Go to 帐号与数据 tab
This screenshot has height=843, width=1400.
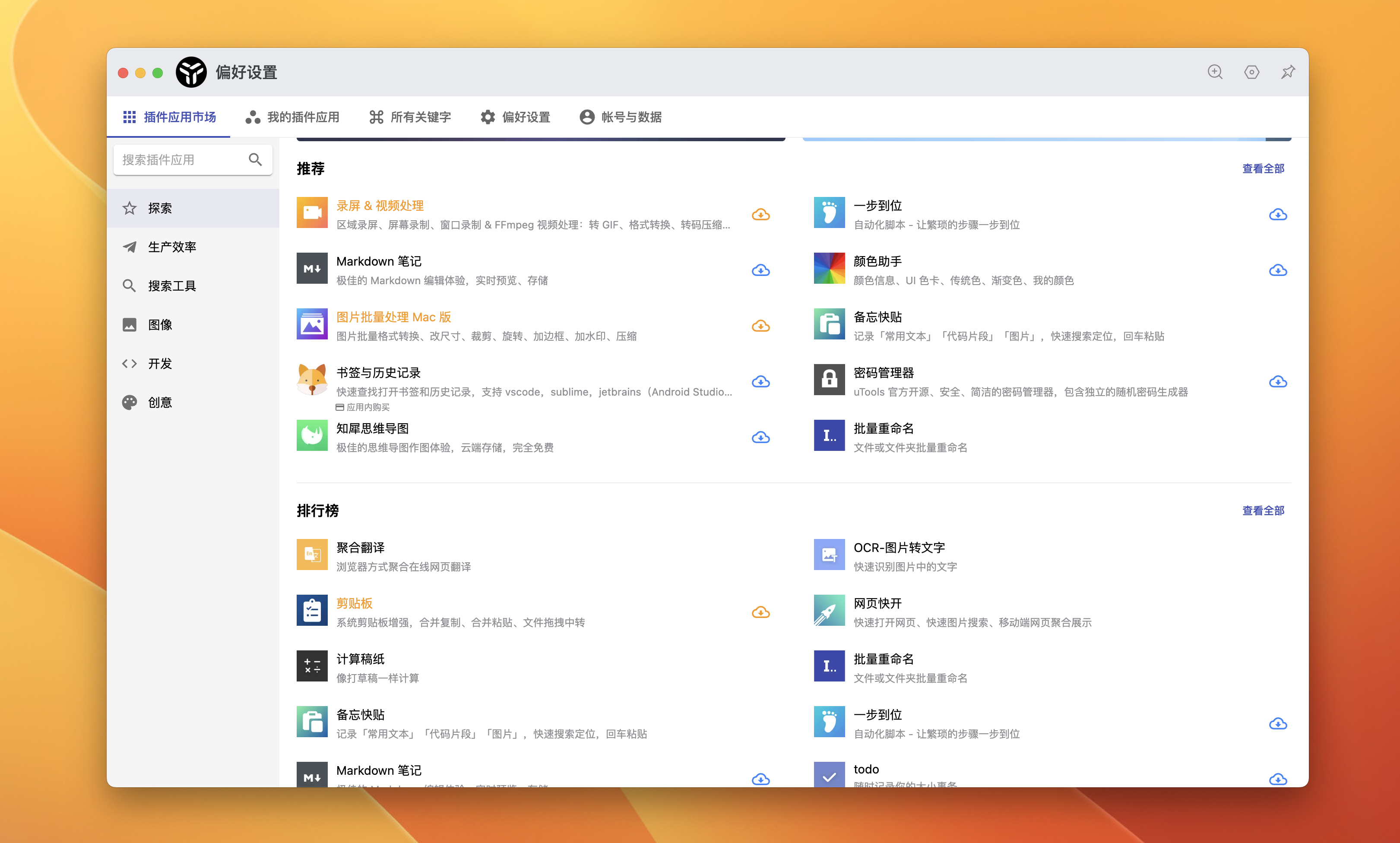[x=620, y=117]
